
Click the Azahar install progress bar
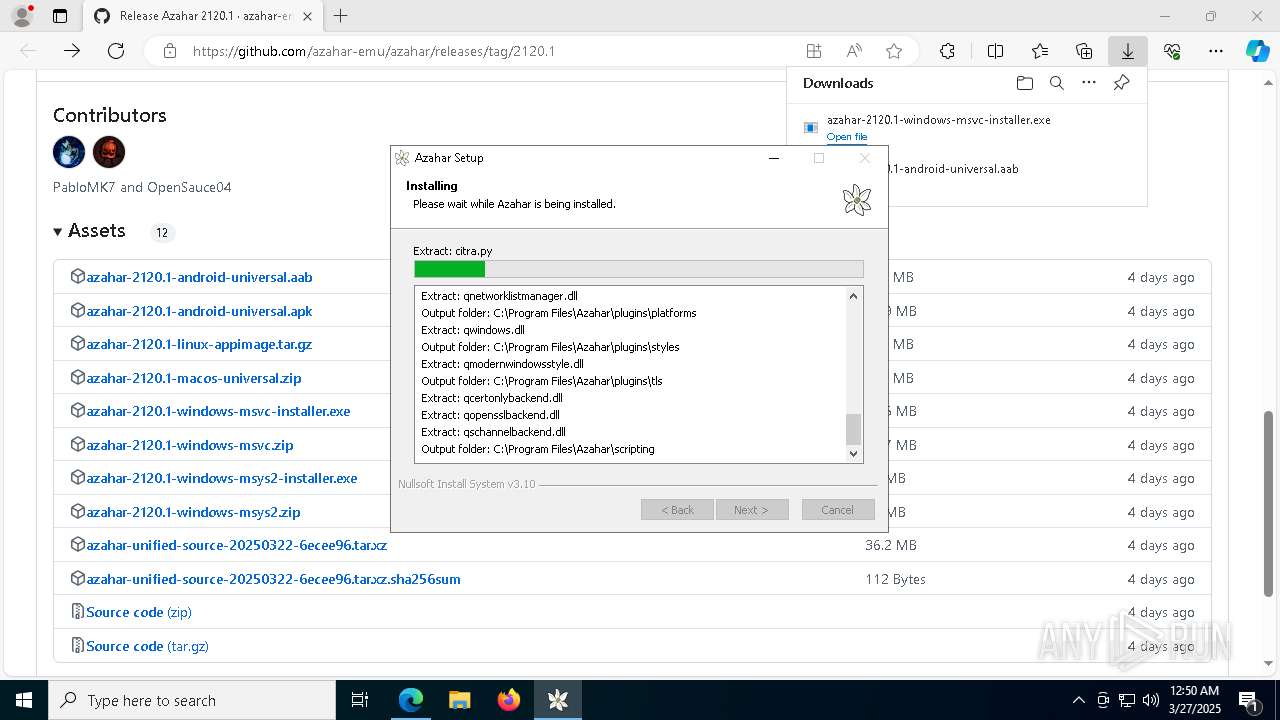click(x=638, y=269)
